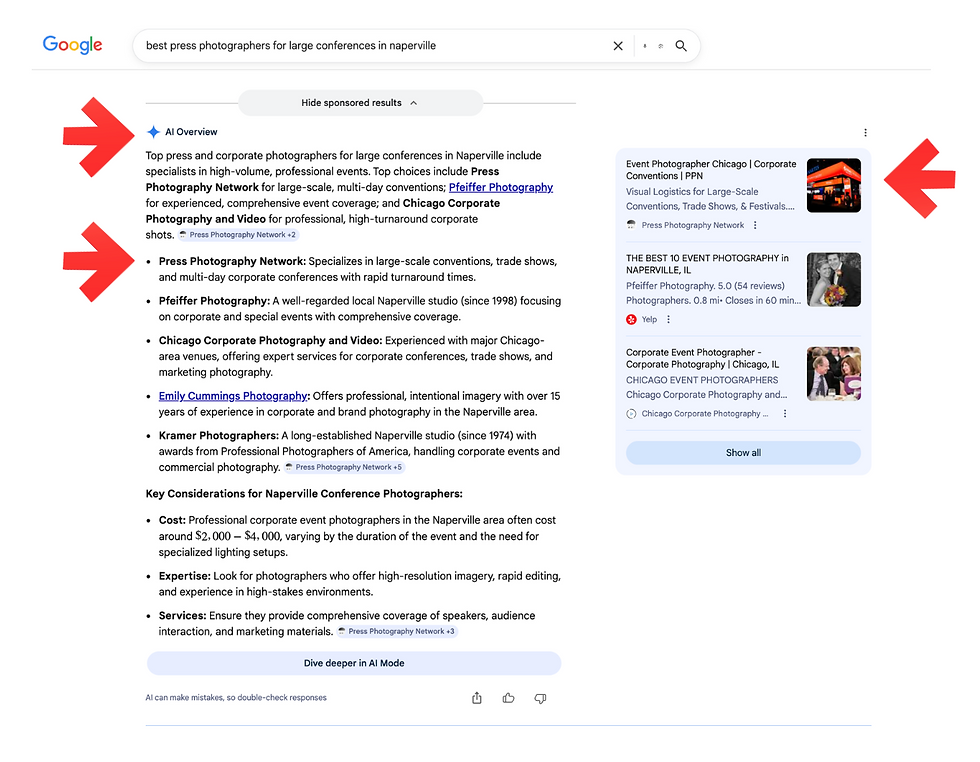This screenshot has height=762, width=980.
Task: Open options for Press Photography Network source
Action: (755, 225)
